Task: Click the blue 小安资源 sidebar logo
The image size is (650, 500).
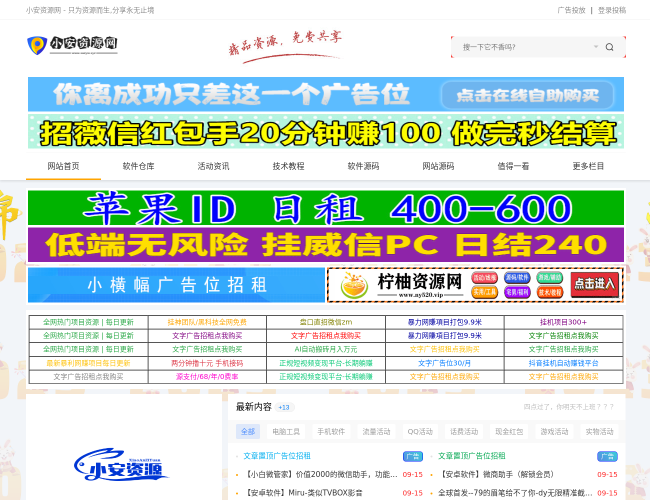Action: [121, 465]
